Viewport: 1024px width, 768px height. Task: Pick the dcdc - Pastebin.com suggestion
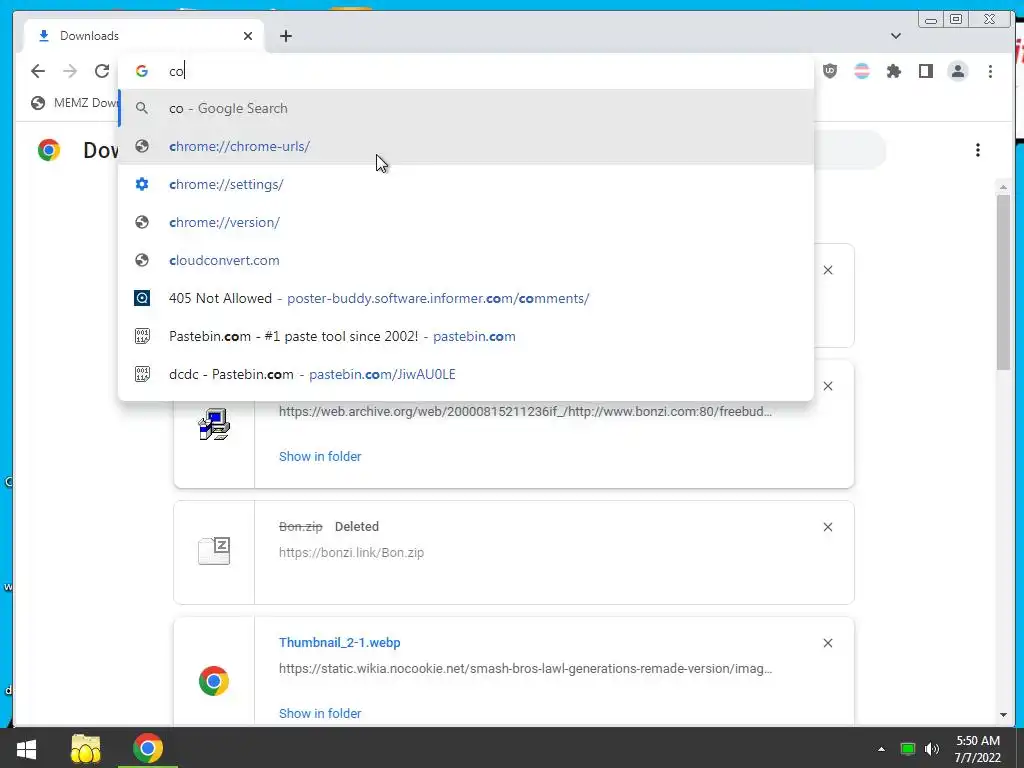tap(466, 374)
